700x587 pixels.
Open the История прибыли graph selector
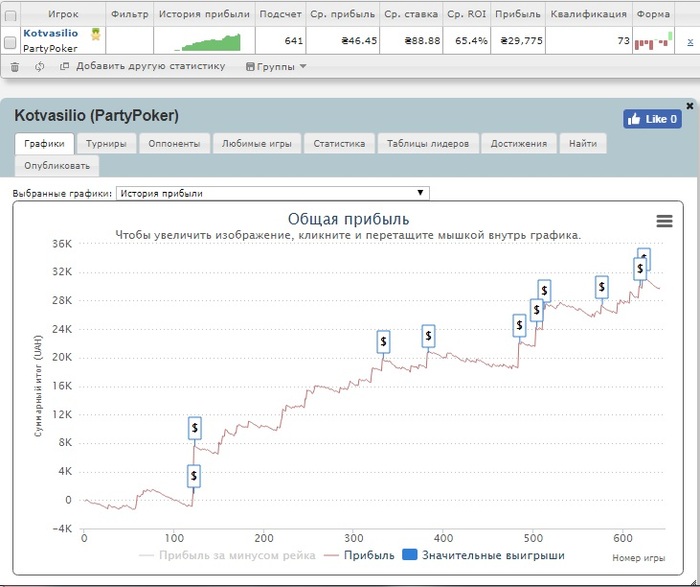273,193
